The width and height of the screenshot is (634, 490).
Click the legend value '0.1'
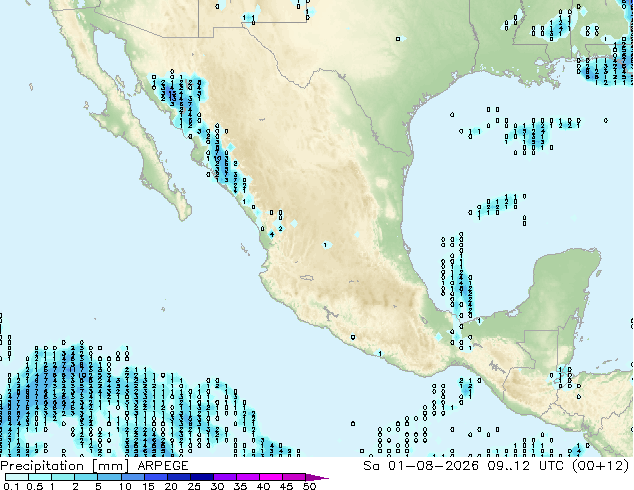(x=11, y=486)
